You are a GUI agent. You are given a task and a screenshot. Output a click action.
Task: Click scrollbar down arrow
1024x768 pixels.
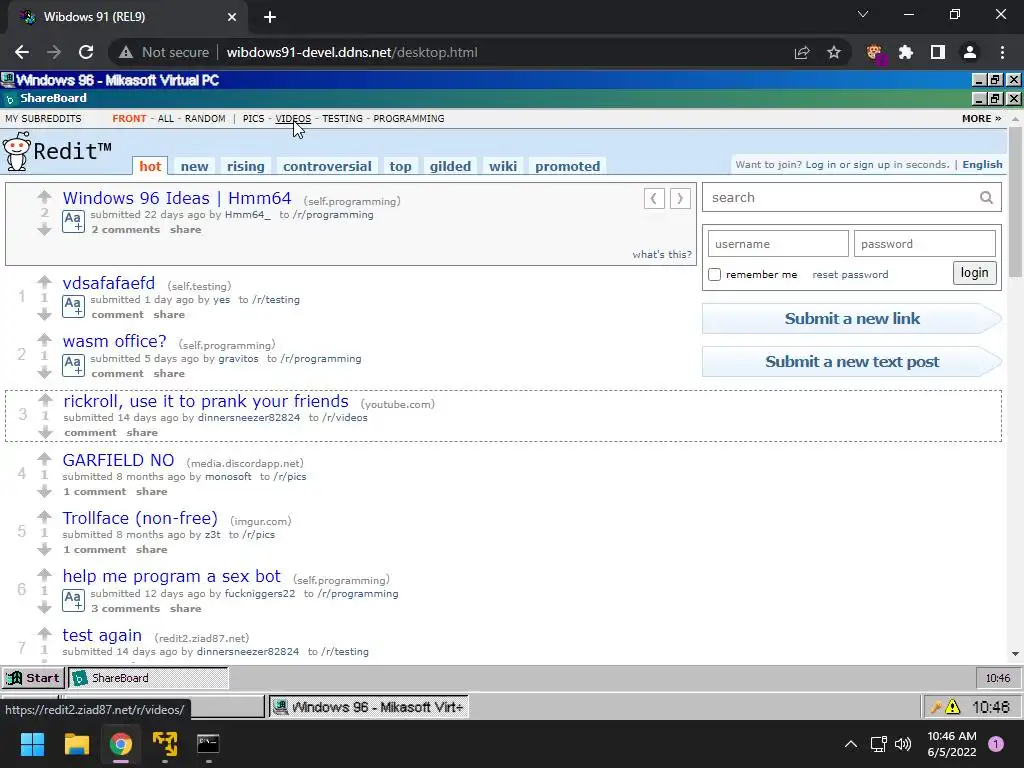[1015, 654]
